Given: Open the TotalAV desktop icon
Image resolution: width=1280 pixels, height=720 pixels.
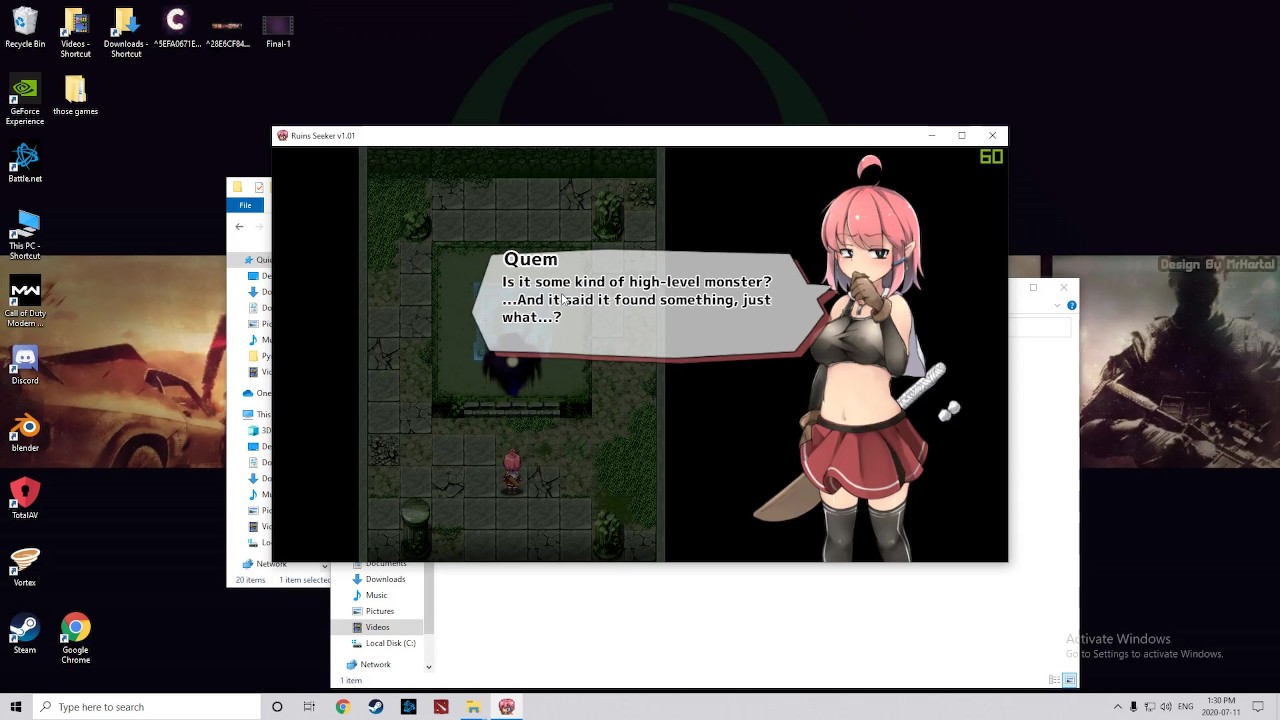Looking at the screenshot, I should coord(25,499).
